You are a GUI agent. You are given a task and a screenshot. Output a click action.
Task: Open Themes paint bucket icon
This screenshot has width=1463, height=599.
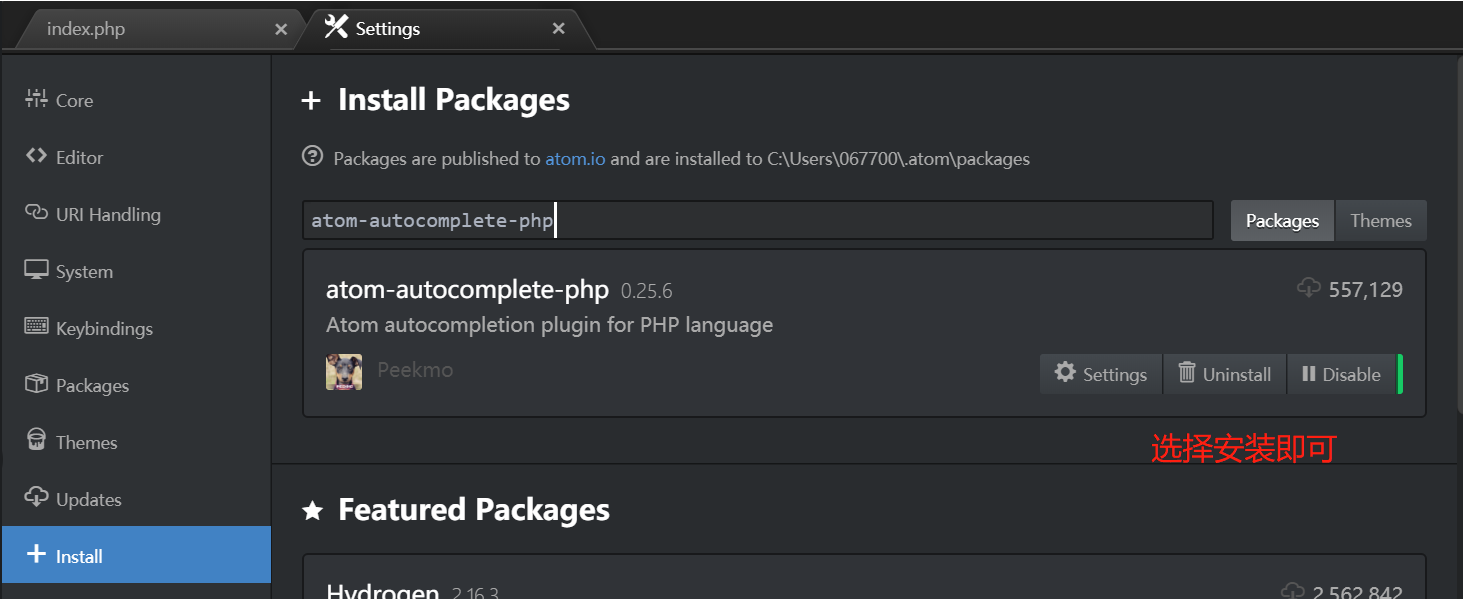(36, 441)
